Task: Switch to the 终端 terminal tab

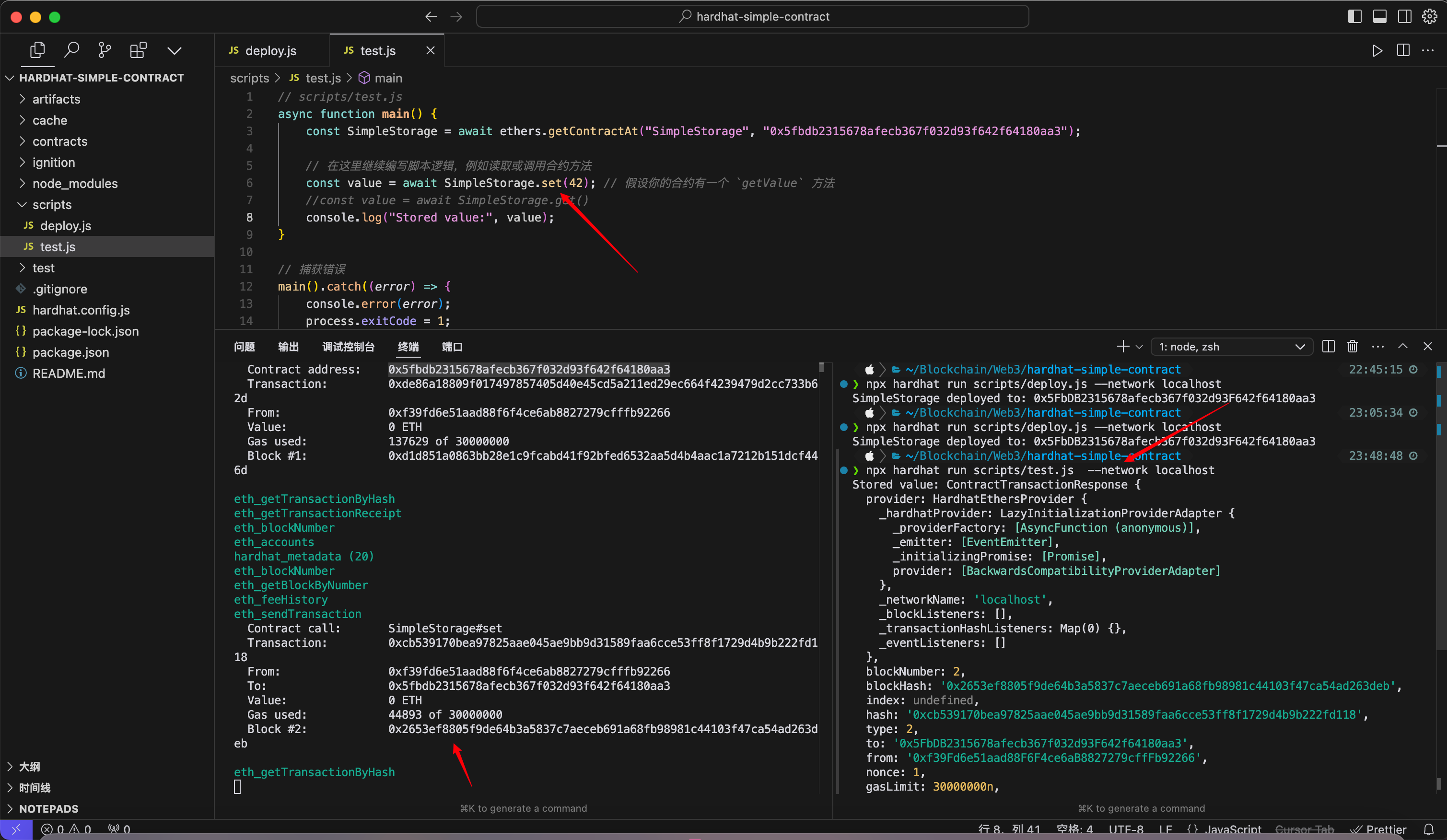Action: click(x=408, y=347)
